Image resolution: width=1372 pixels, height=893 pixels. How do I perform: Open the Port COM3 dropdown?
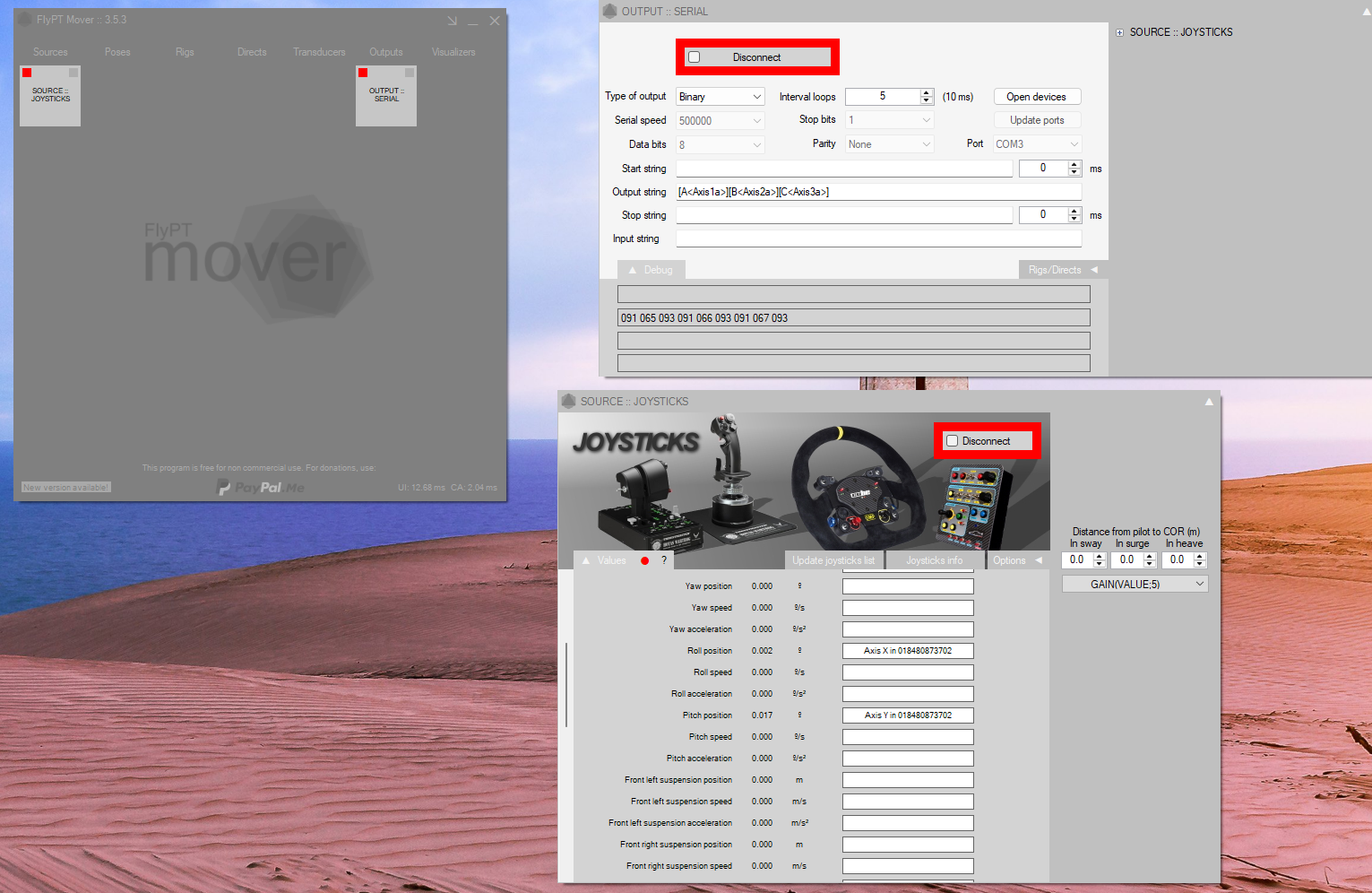pyautogui.click(x=1037, y=144)
